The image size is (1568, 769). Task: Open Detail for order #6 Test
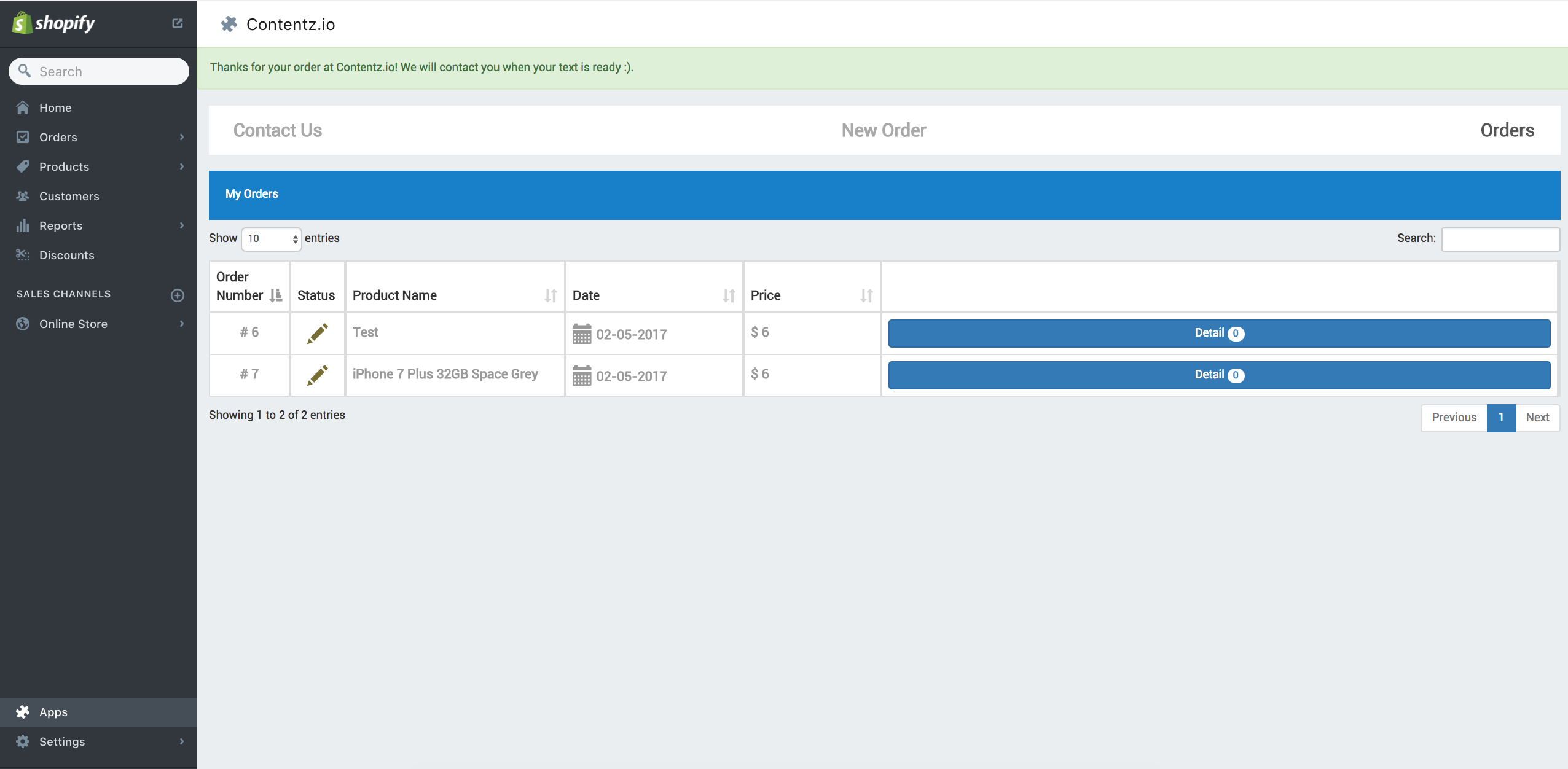point(1219,334)
